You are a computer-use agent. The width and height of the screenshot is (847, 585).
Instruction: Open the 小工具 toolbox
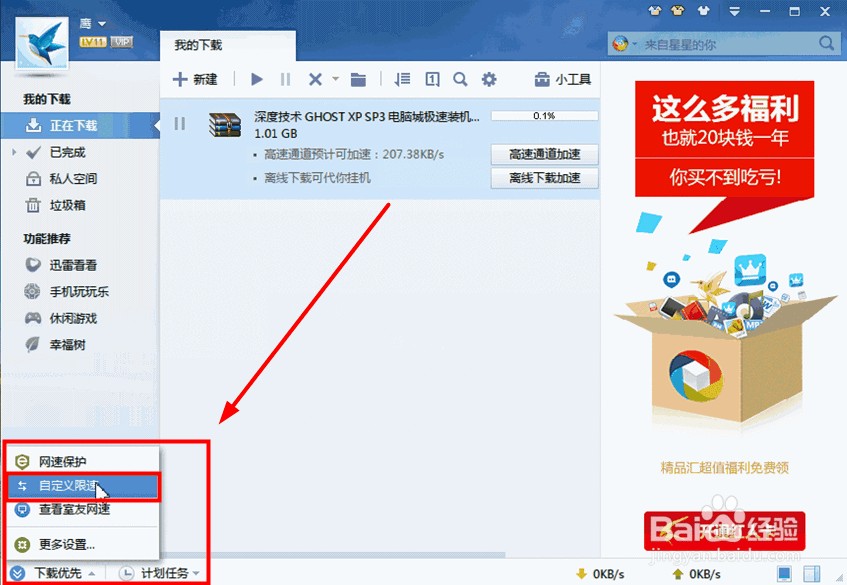pyautogui.click(x=562, y=80)
